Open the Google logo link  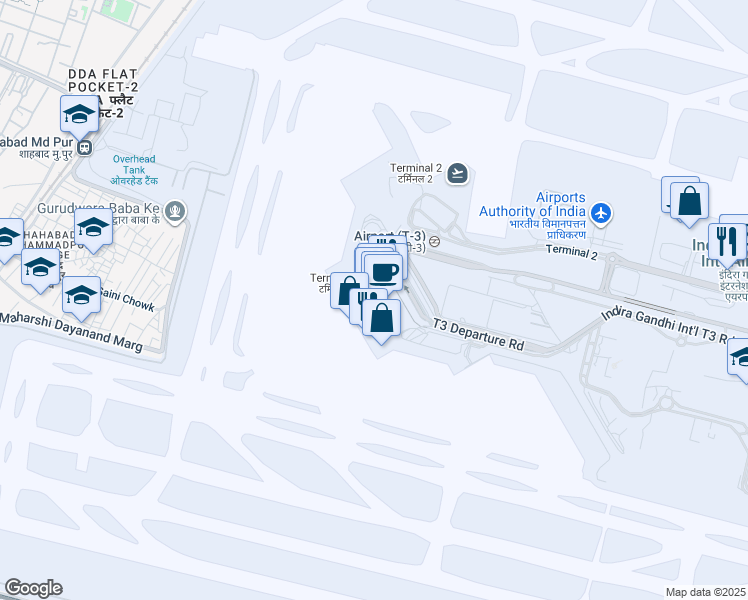(x=33, y=588)
